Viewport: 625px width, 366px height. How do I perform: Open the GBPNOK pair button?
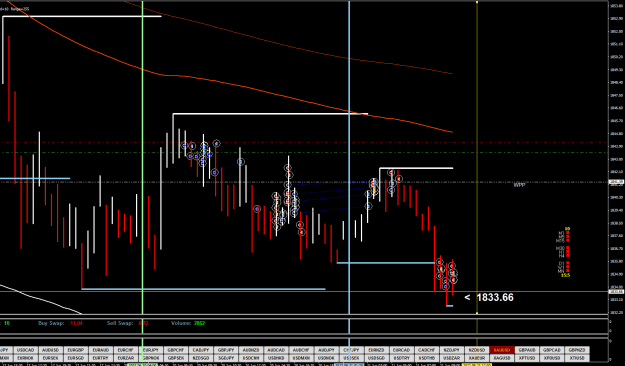point(151,358)
